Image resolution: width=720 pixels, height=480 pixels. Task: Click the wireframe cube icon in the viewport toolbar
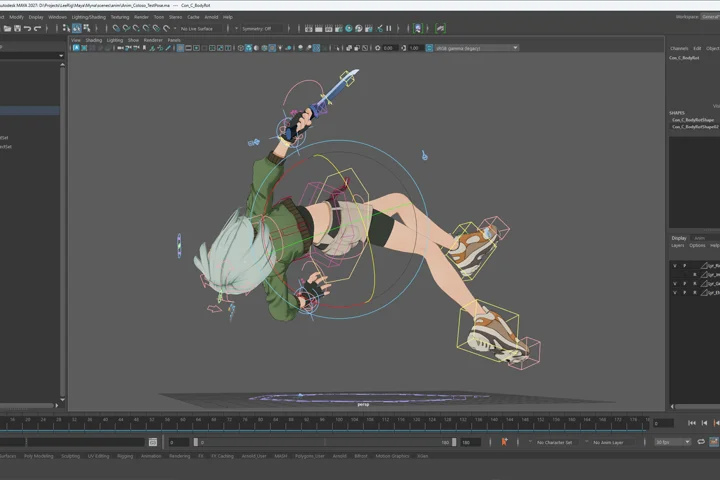[240, 48]
